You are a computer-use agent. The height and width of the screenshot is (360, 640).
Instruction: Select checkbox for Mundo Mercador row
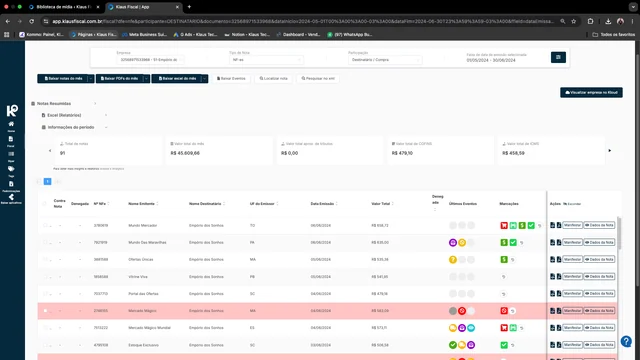[x=45, y=225]
